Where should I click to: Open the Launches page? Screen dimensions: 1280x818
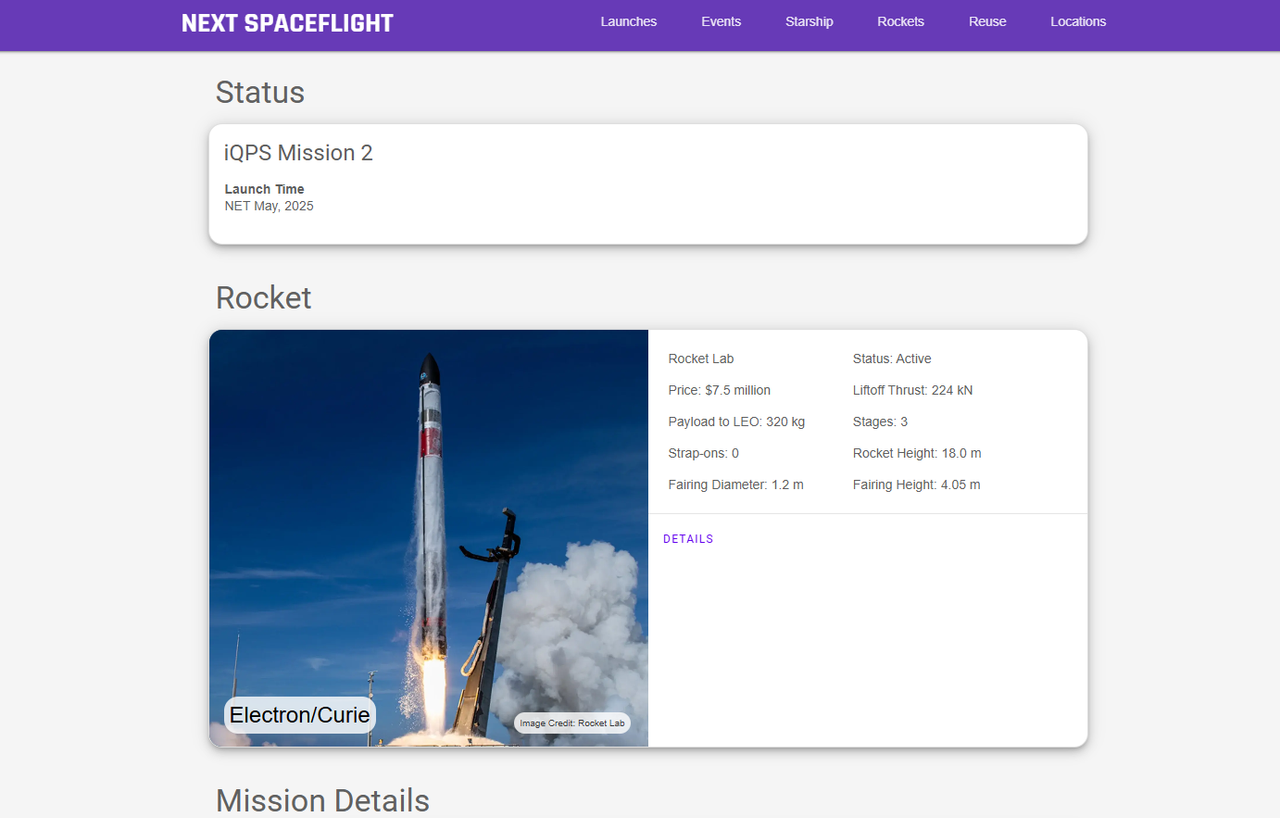pos(628,22)
